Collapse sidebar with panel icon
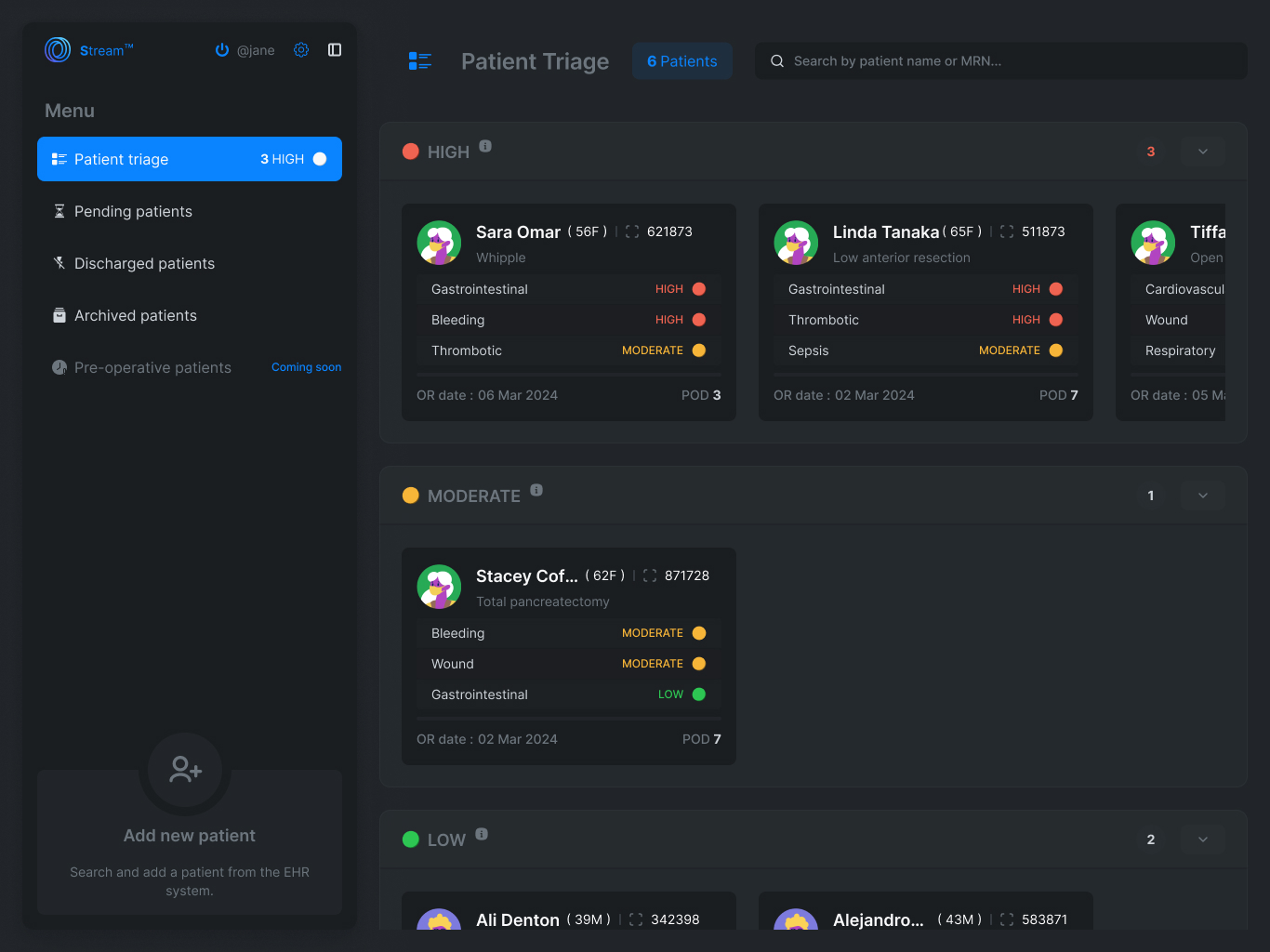The image size is (1270, 952). click(335, 50)
